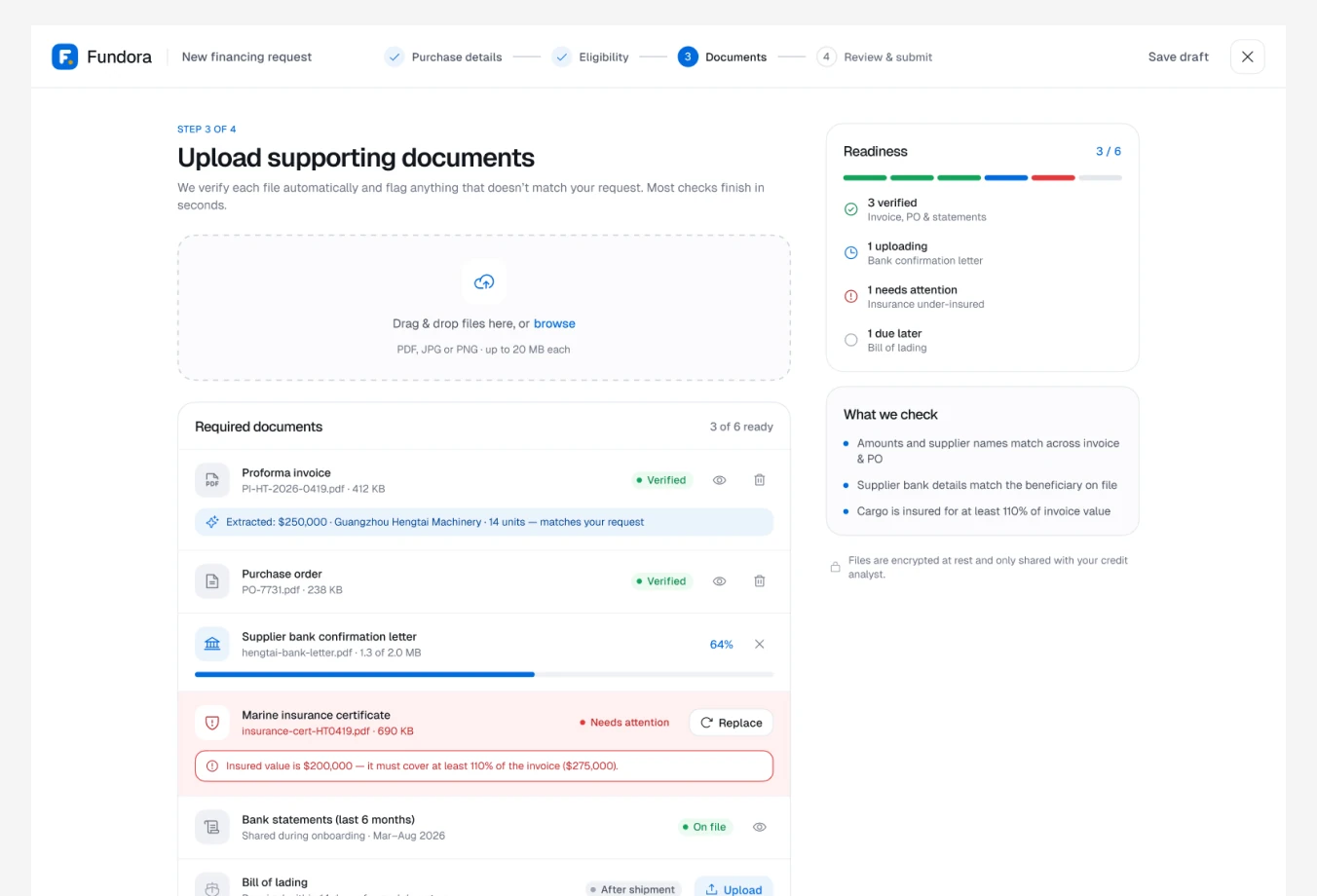This screenshot has height=896, width=1317.
Task: Close the financing request wizard
Action: tap(1248, 56)
